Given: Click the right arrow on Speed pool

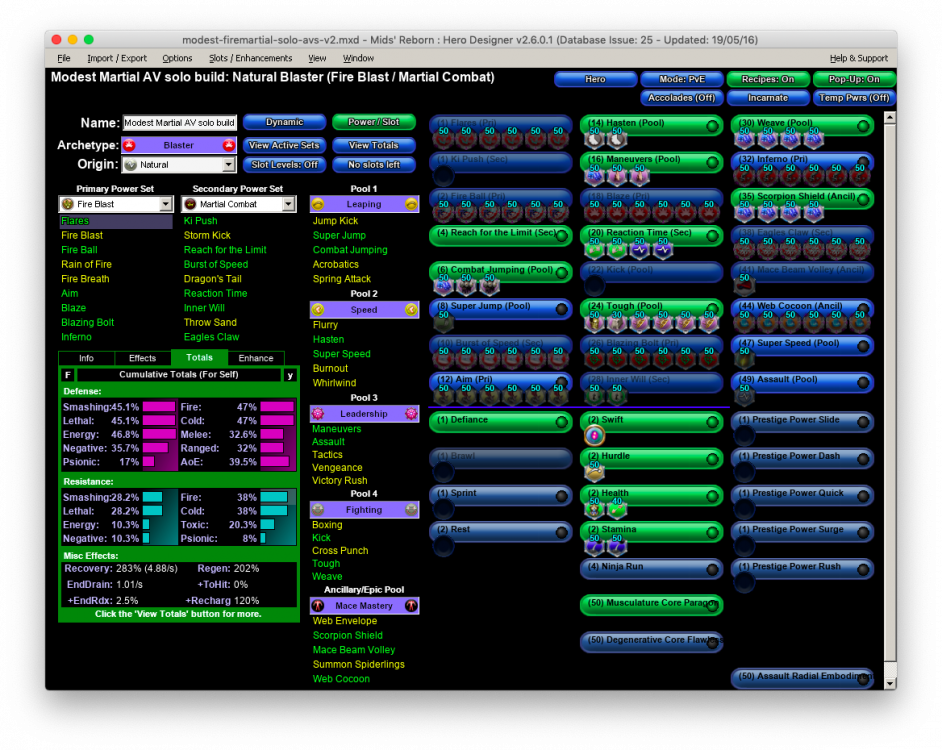Looking at the screenshot, I should click(410, 310).
